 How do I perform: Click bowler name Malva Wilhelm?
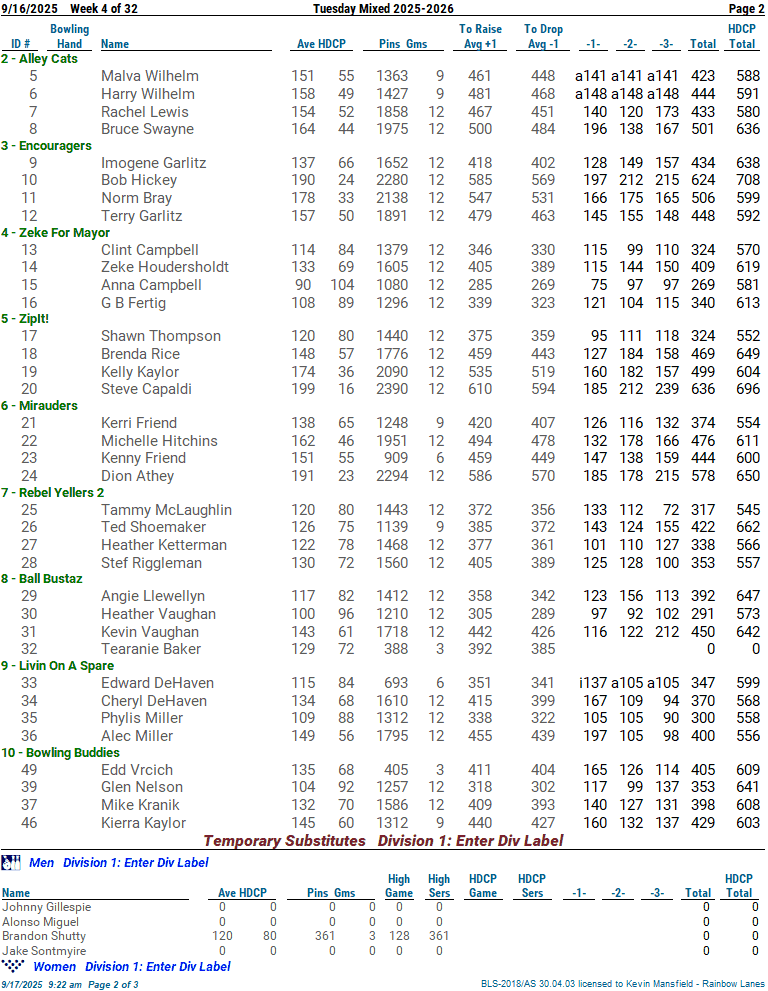pos(150,76)
